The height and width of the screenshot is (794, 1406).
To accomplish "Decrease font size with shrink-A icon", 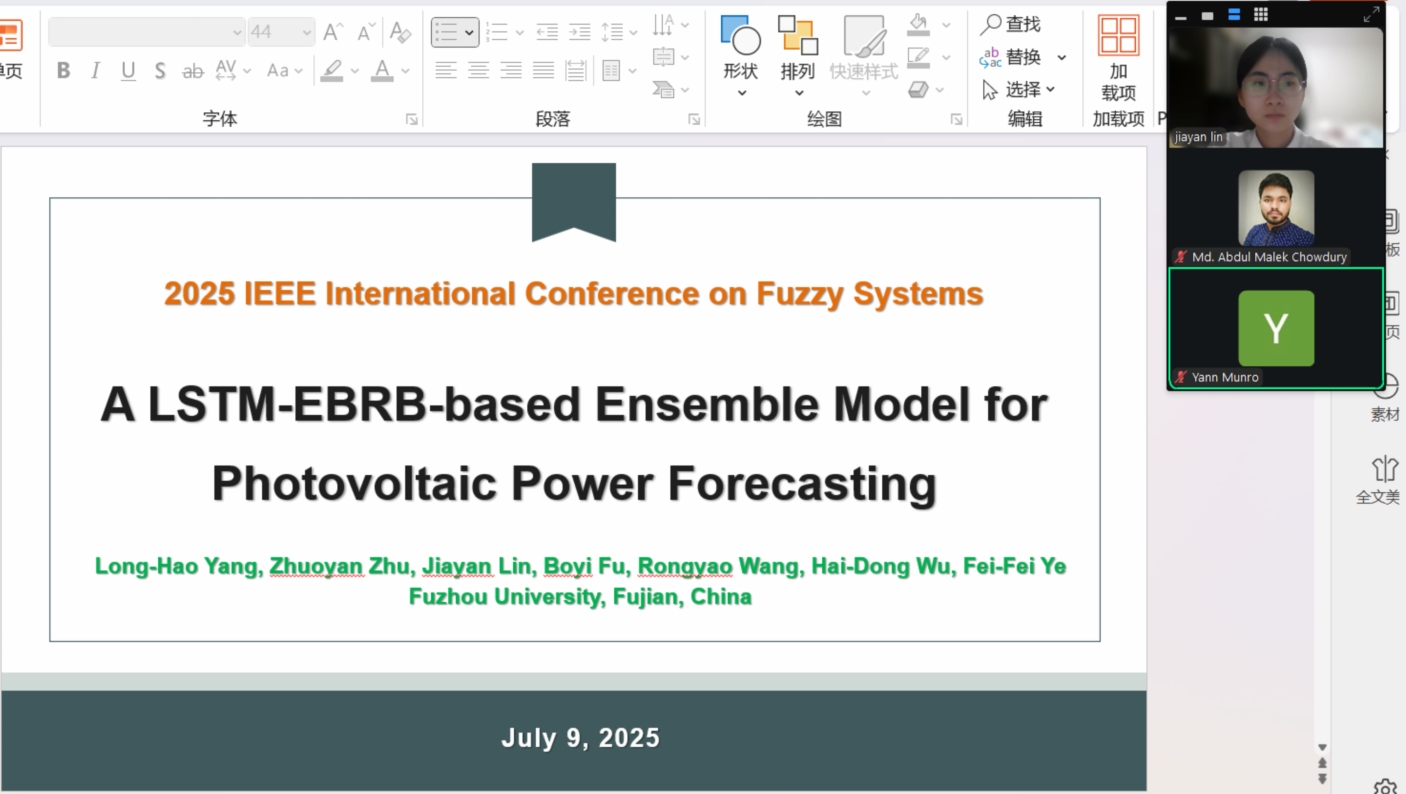I will pos(366,32).
